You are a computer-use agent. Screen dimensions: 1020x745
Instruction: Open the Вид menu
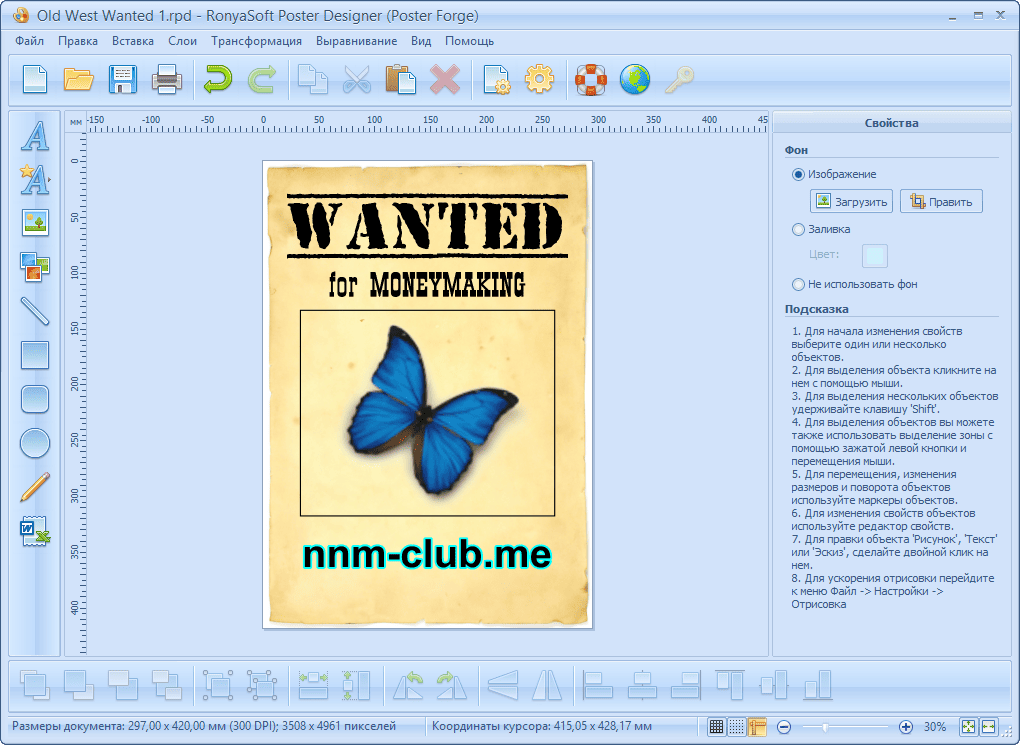(421, 41)
